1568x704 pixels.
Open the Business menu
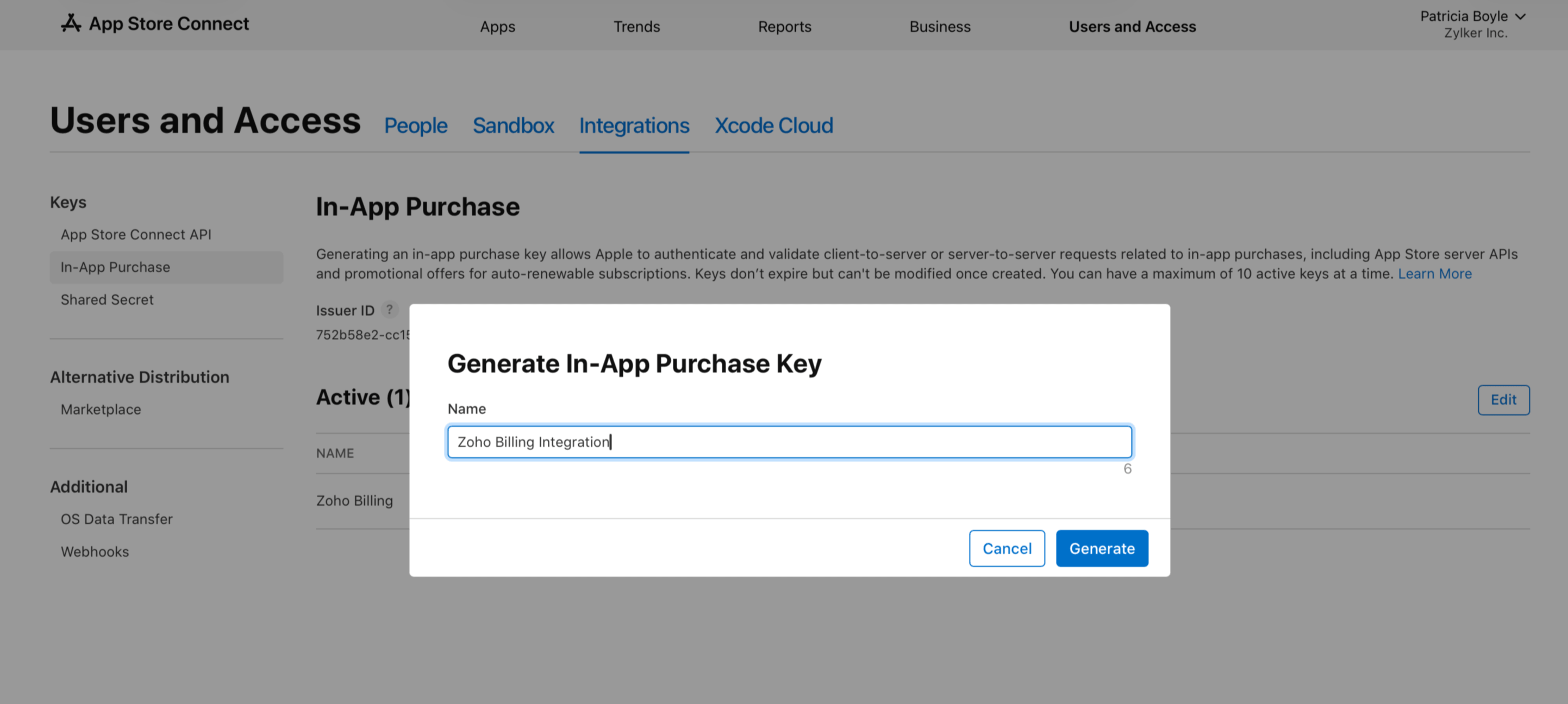[939, 27]
